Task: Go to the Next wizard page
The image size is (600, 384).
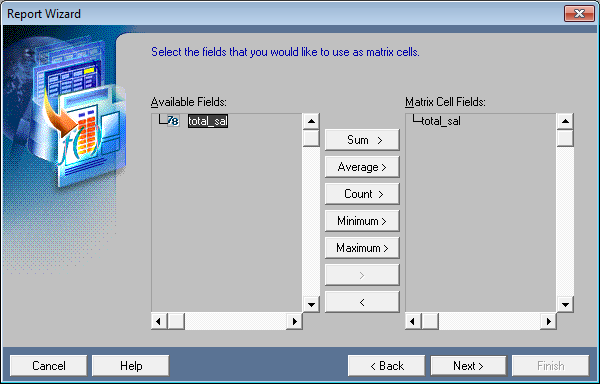Action: [x=468, y=366]
